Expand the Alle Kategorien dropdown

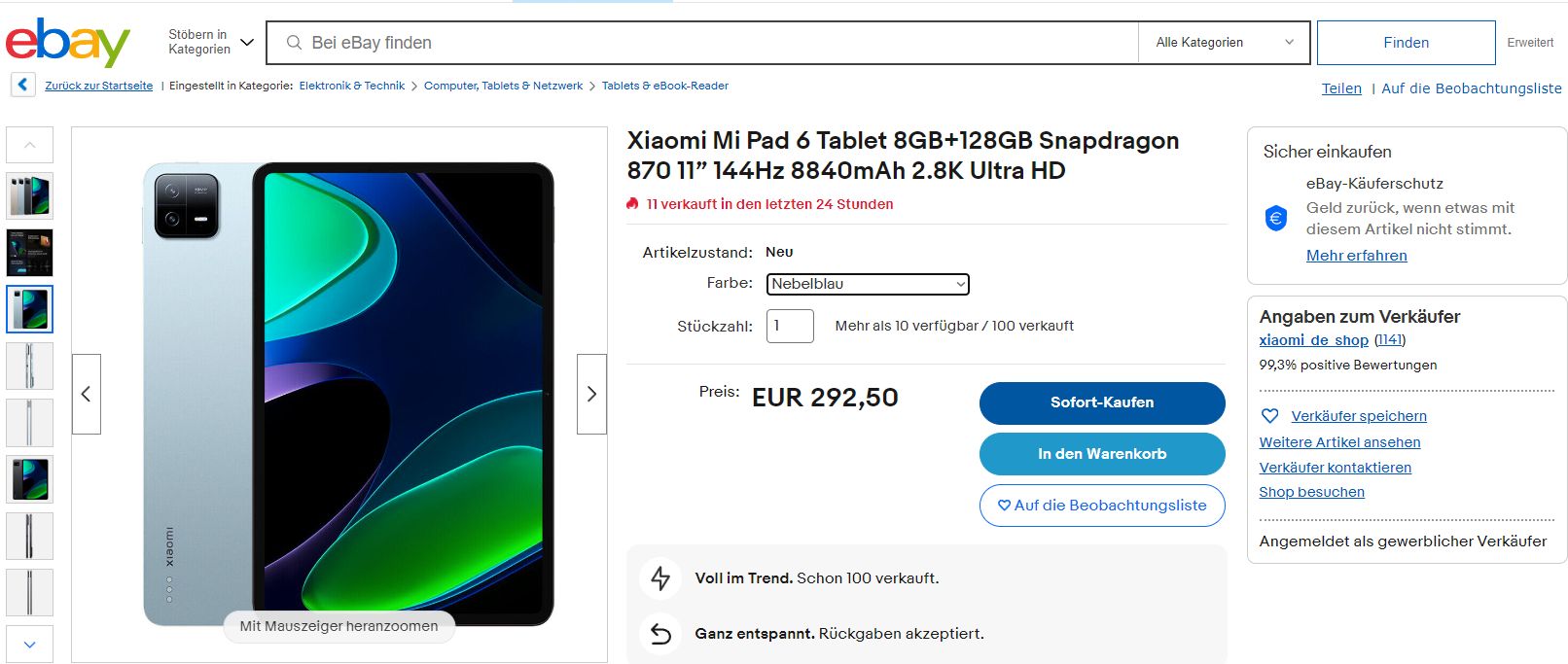1224,43
